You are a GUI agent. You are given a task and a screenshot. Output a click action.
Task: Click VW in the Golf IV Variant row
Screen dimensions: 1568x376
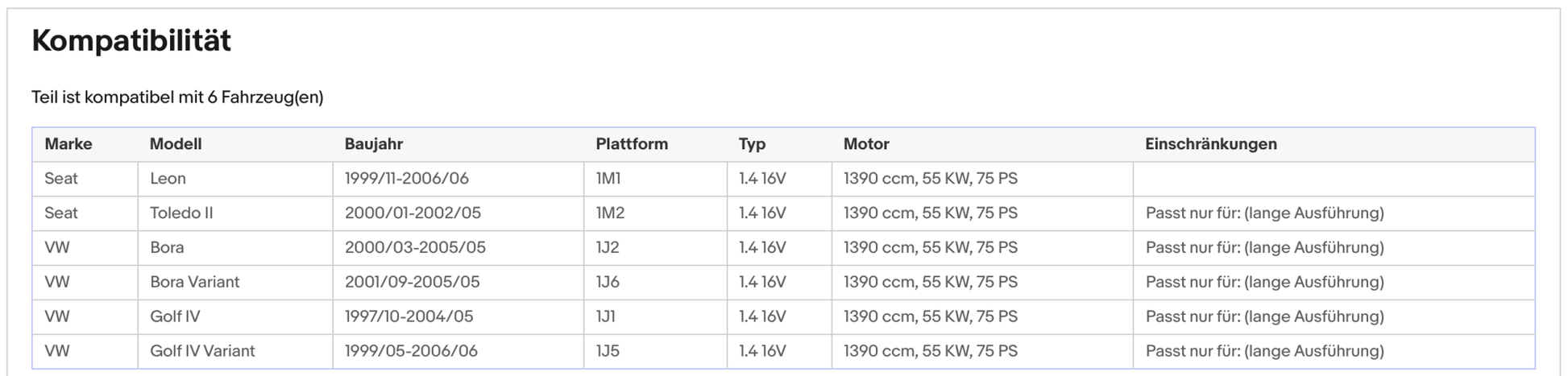(57, 352)
